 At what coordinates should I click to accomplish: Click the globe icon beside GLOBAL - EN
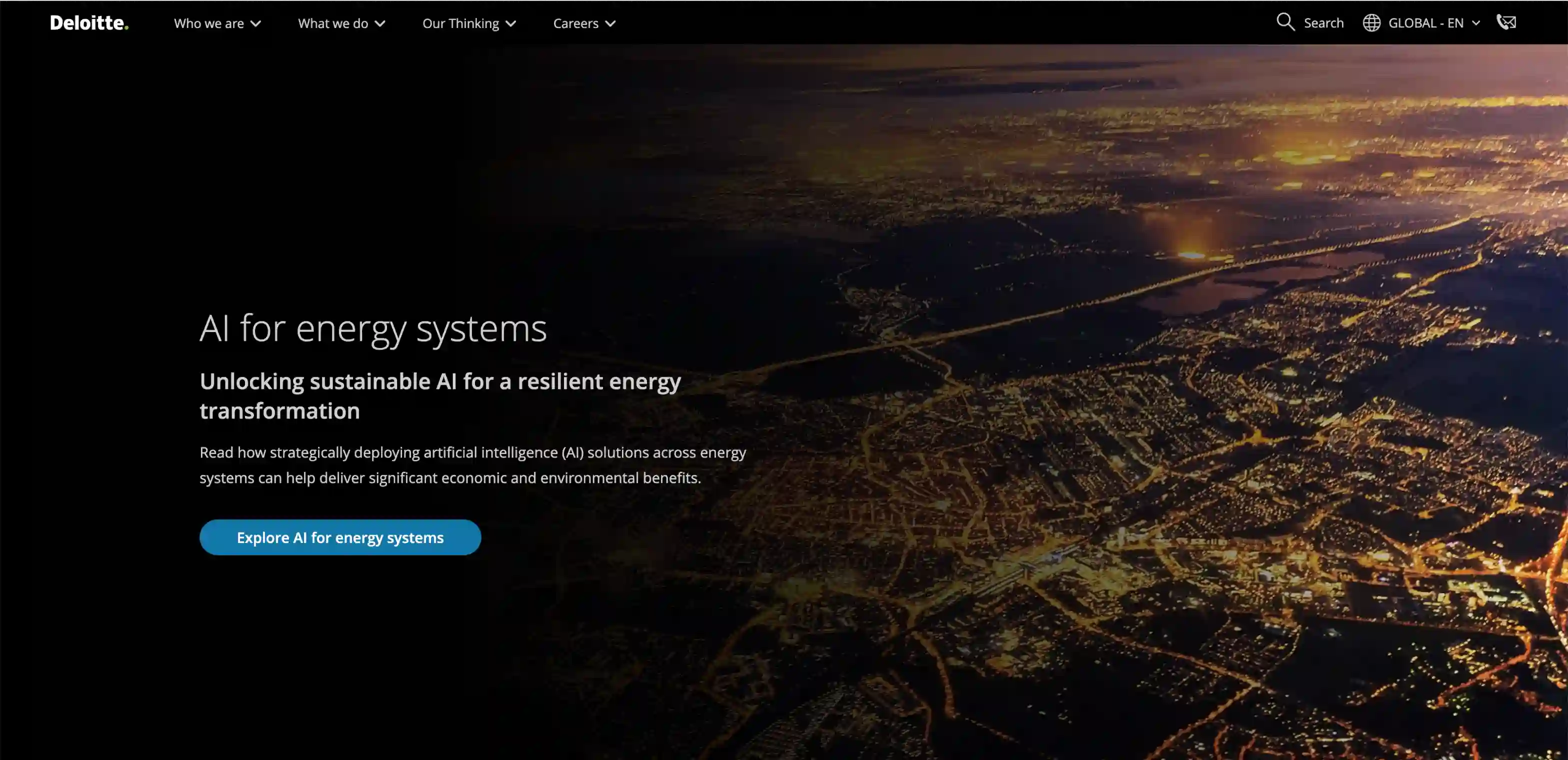tap(1371, 22)
